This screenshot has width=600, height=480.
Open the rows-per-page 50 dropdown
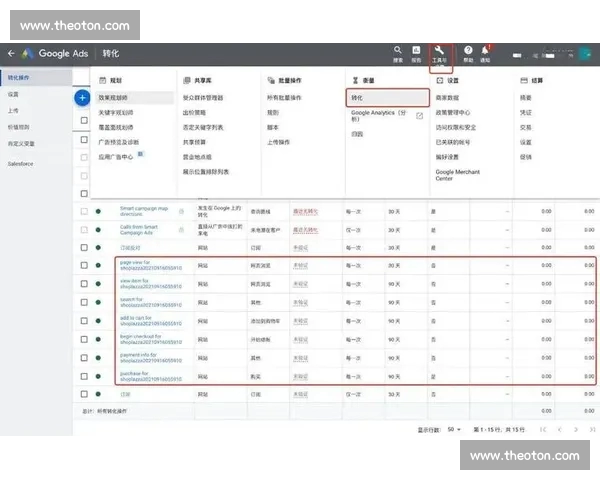pos(455,429)
